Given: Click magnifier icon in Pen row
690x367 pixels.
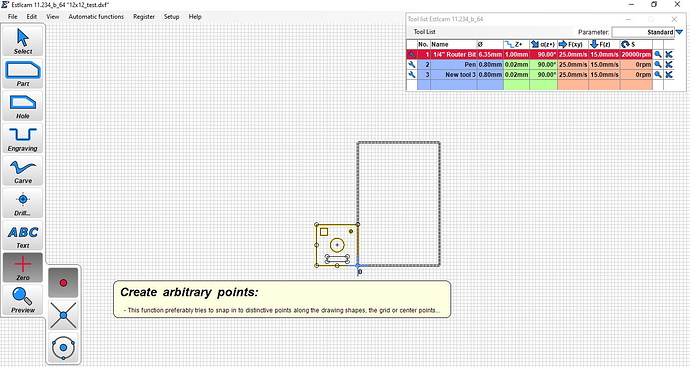Looking at the screenshot, I should click(658, 65).
